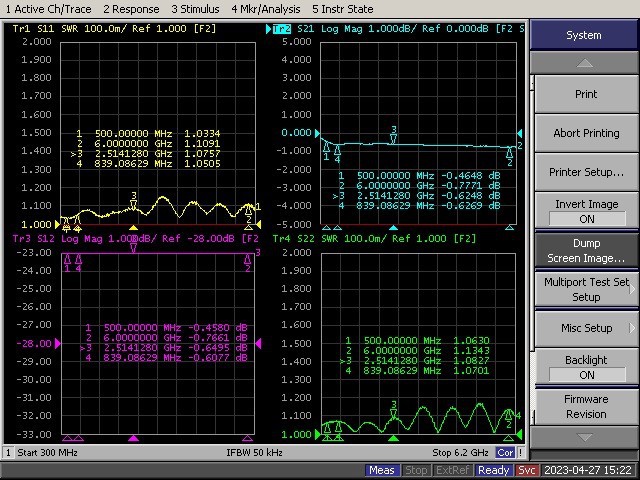Screen dimensions: 640x480
Task: Click the magenta bottom marker 3 position triangle in Tr3
Action: pyautogui.click(x=133, y=438)
